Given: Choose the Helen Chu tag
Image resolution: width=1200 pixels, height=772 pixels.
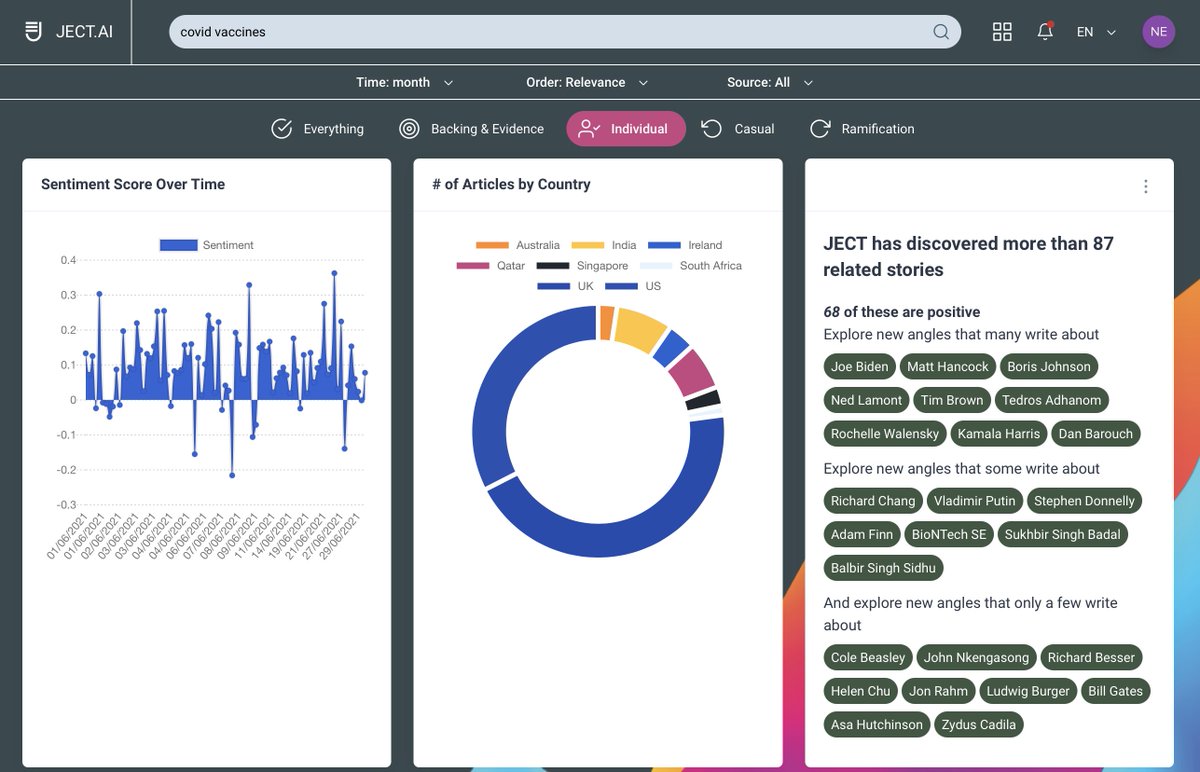Looking at the screenshot, I should [860, 691].
